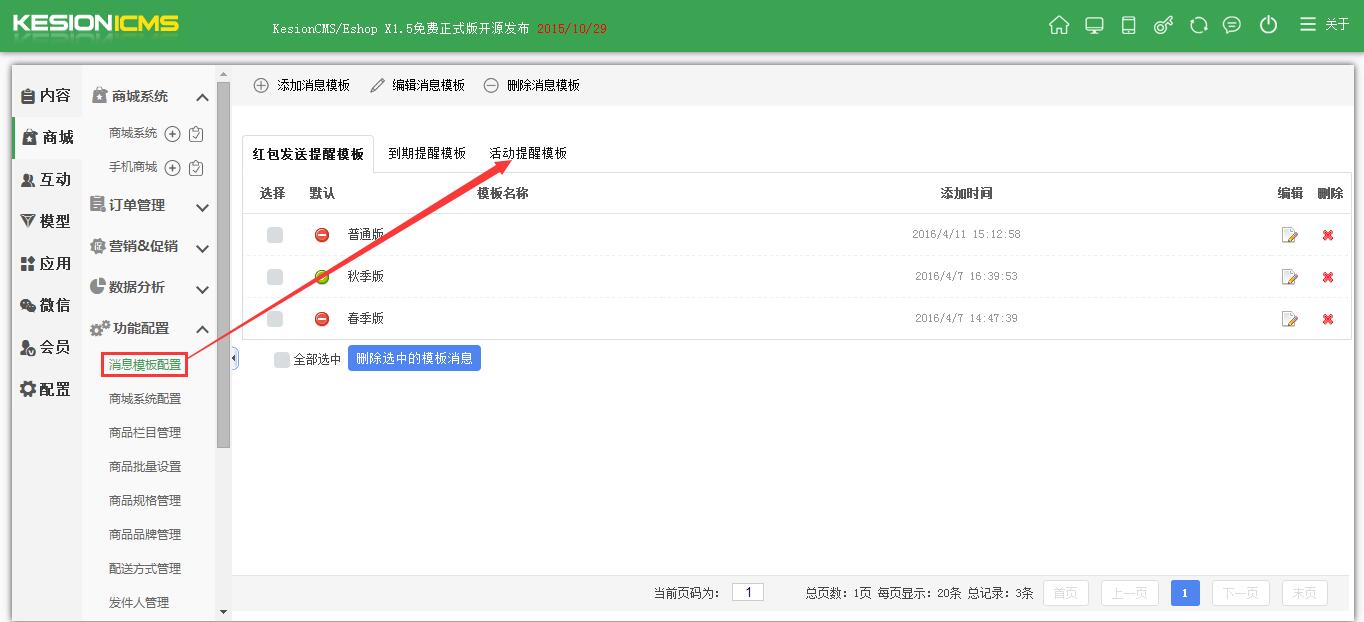Click the 下一页 pagination button
The height and width of the screenshot is (622, 1364).
pos(1241,593)
